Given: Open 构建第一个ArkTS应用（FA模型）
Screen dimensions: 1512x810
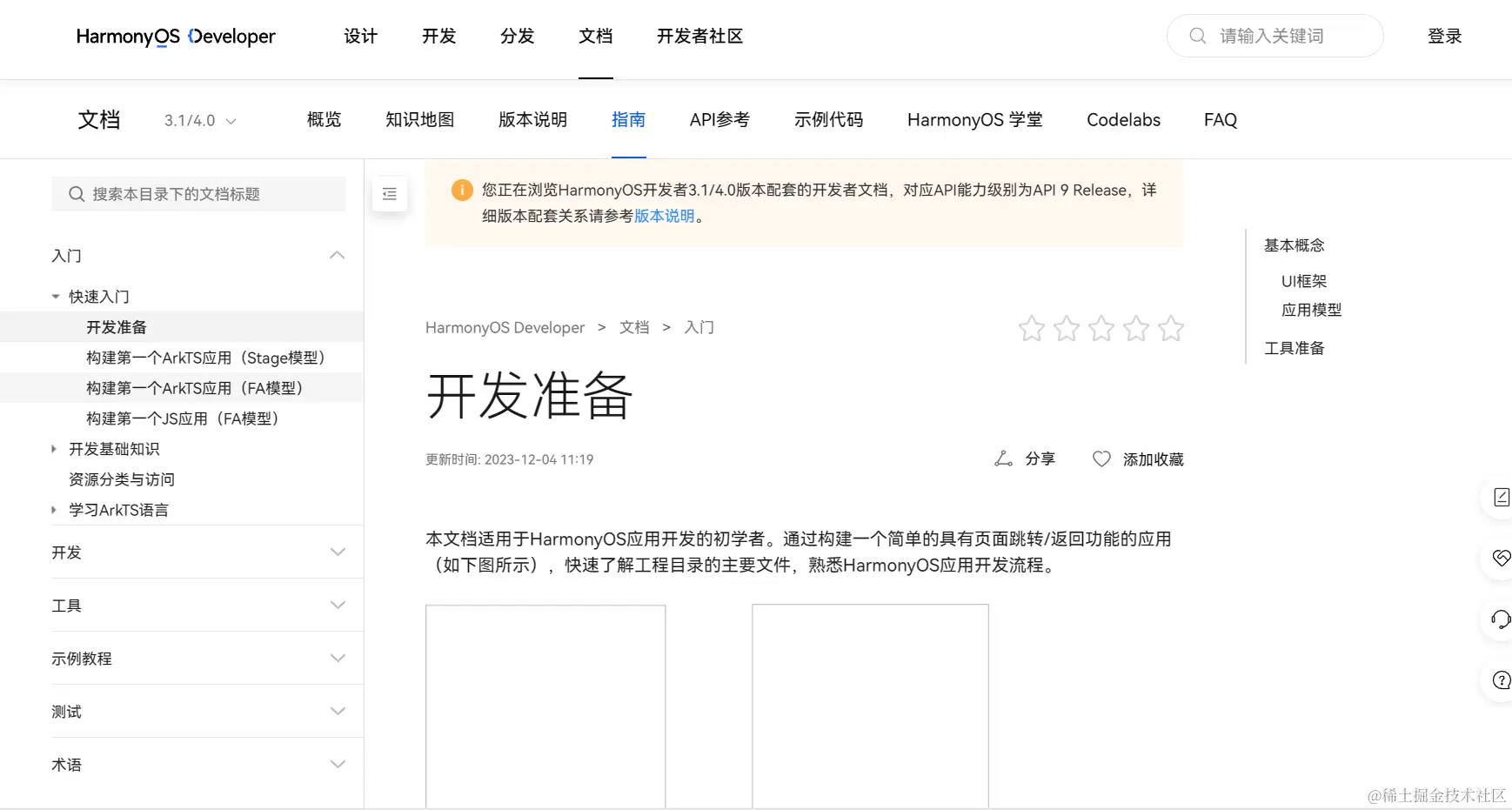Looking at the screenshot, I should pyautogui.click(x=195, y=388).
